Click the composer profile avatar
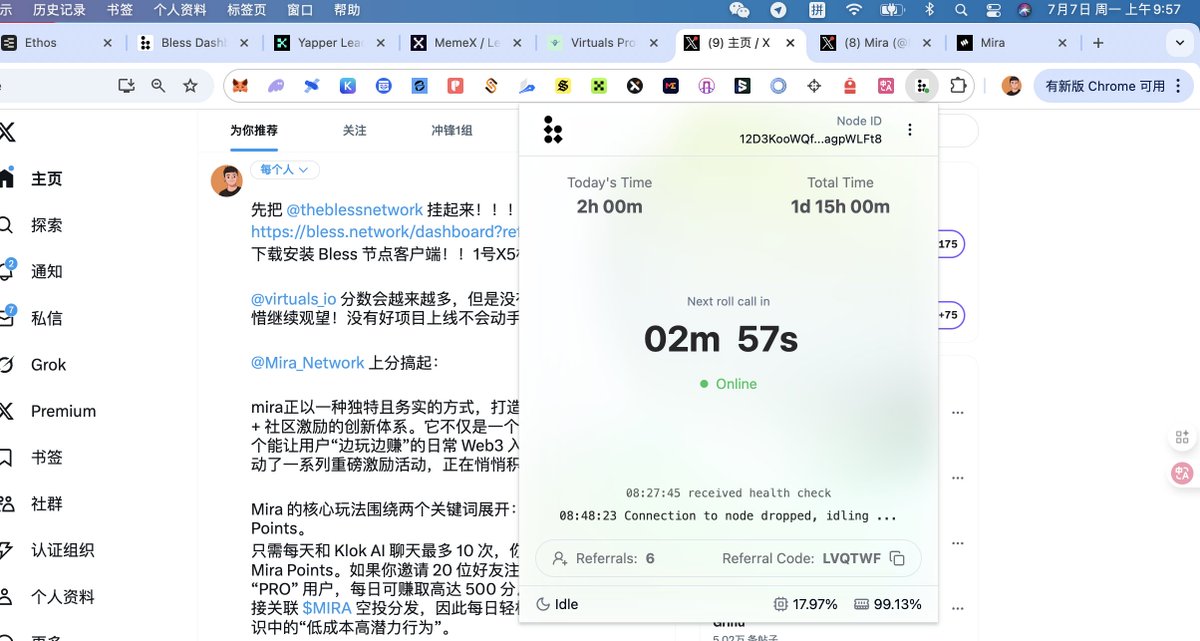Viewport: 1200px width, 641px height. pyautogui.click(x=227, y=181)
